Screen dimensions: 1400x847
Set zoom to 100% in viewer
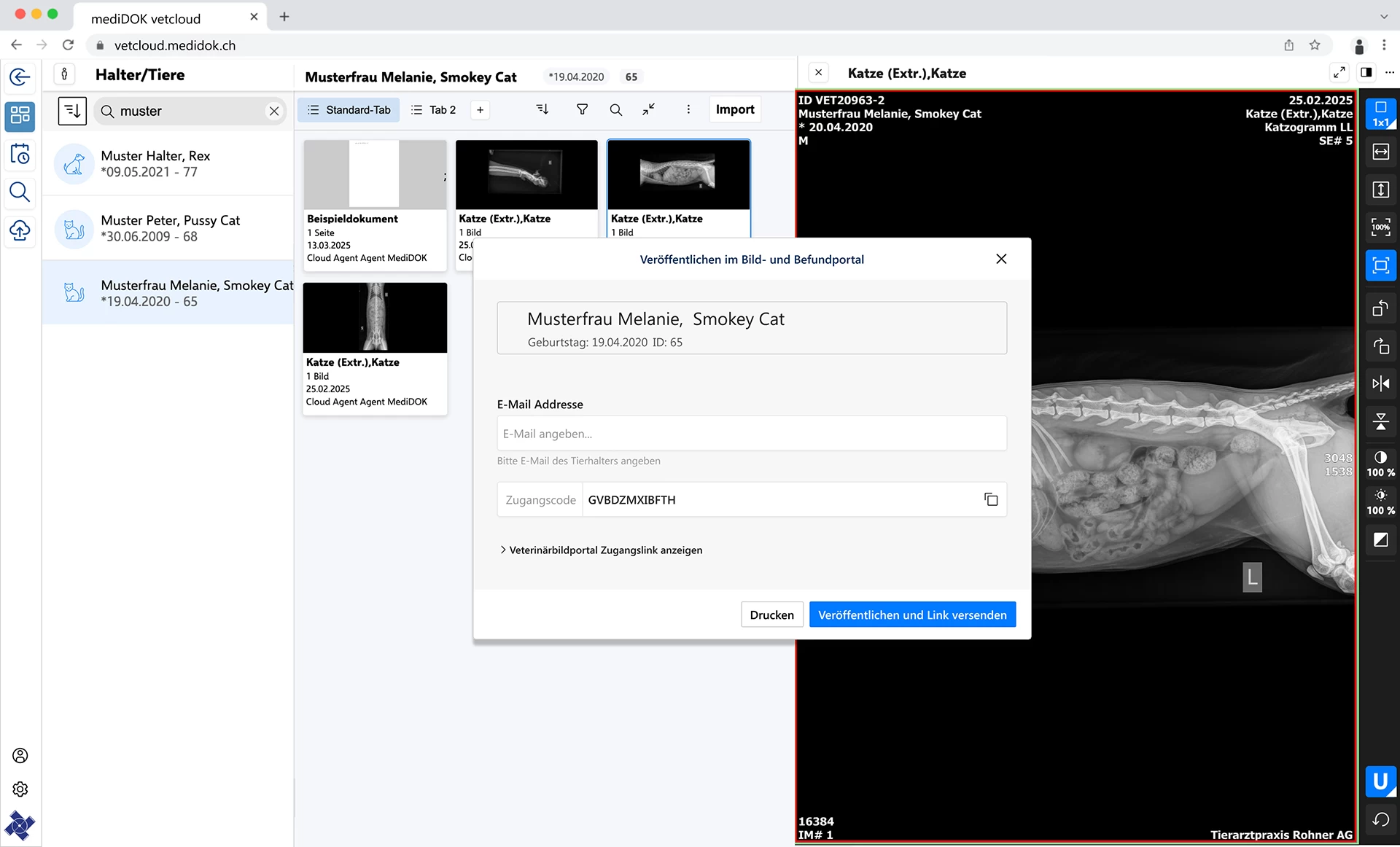pos(1381,227)
